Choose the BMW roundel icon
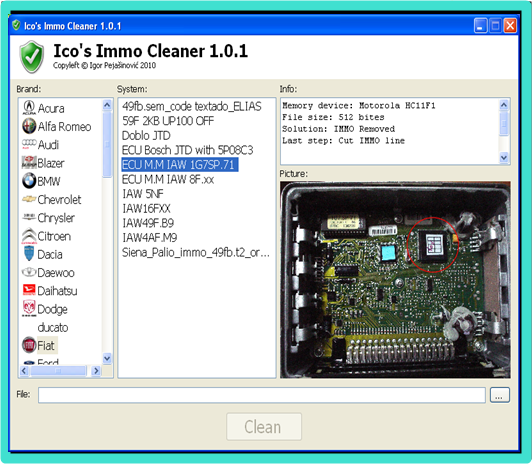532x464 pixels. pos(29,181)
